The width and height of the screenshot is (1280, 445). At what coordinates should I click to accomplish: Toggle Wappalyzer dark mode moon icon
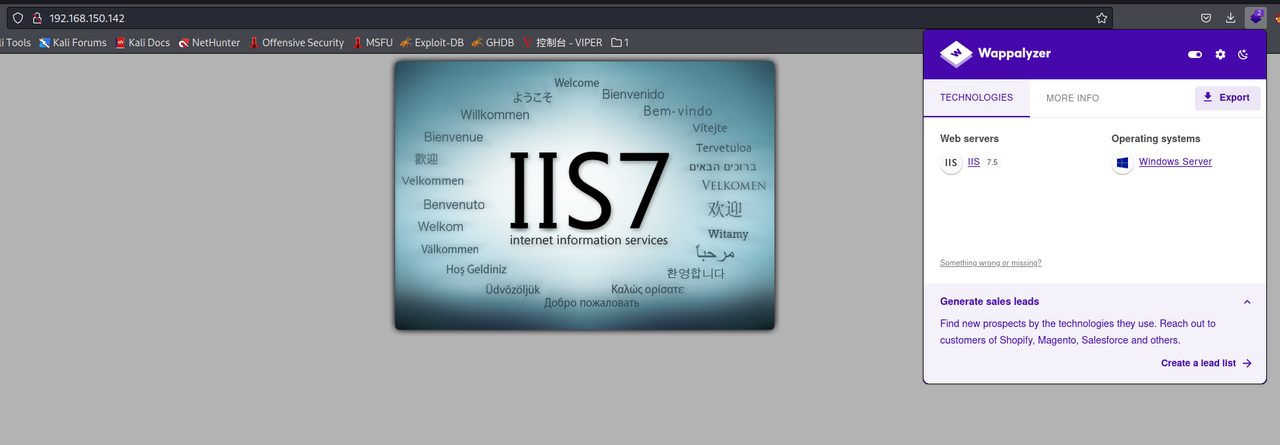1244,54
